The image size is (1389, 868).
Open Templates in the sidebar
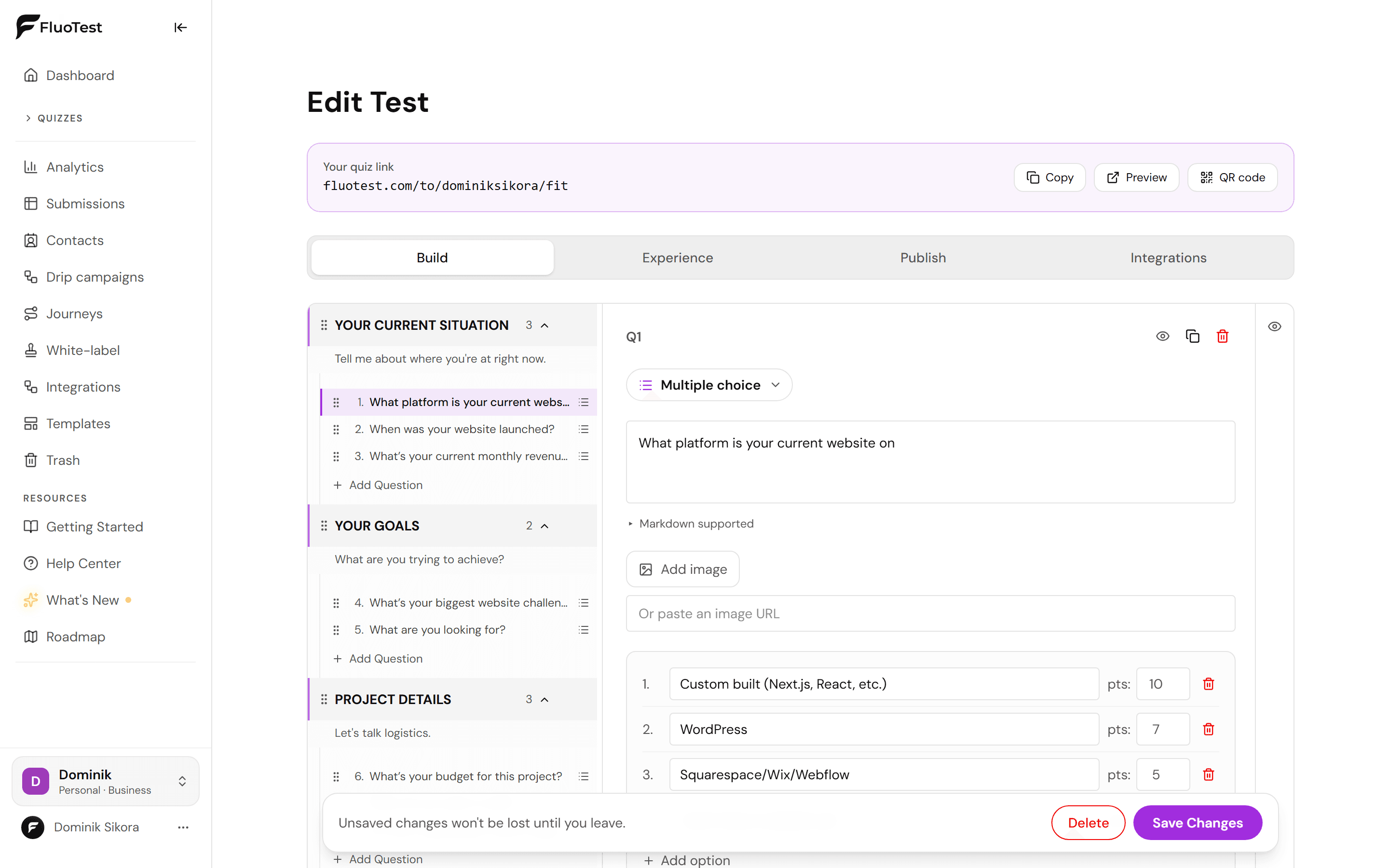coord(67,424)
